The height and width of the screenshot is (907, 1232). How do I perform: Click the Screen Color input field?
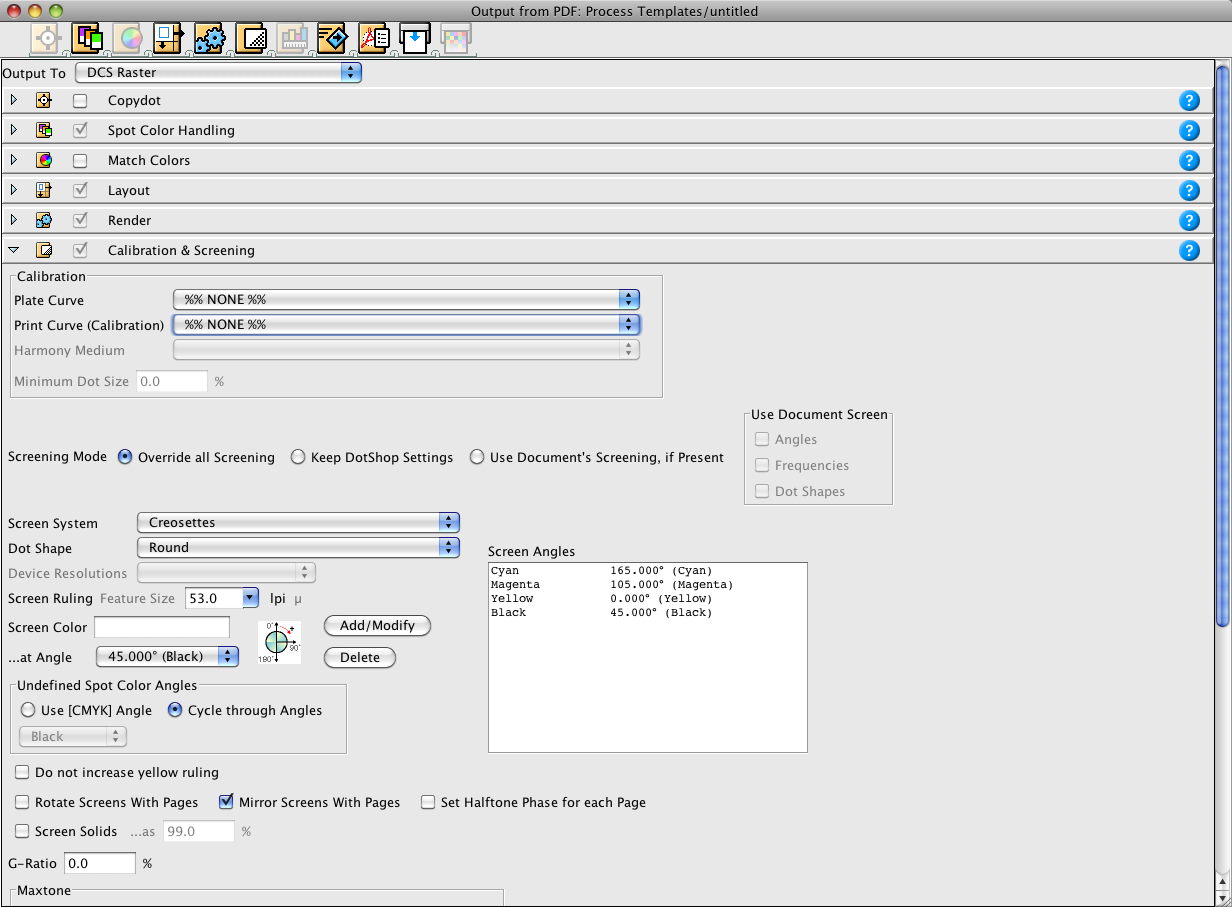[162, 627]
